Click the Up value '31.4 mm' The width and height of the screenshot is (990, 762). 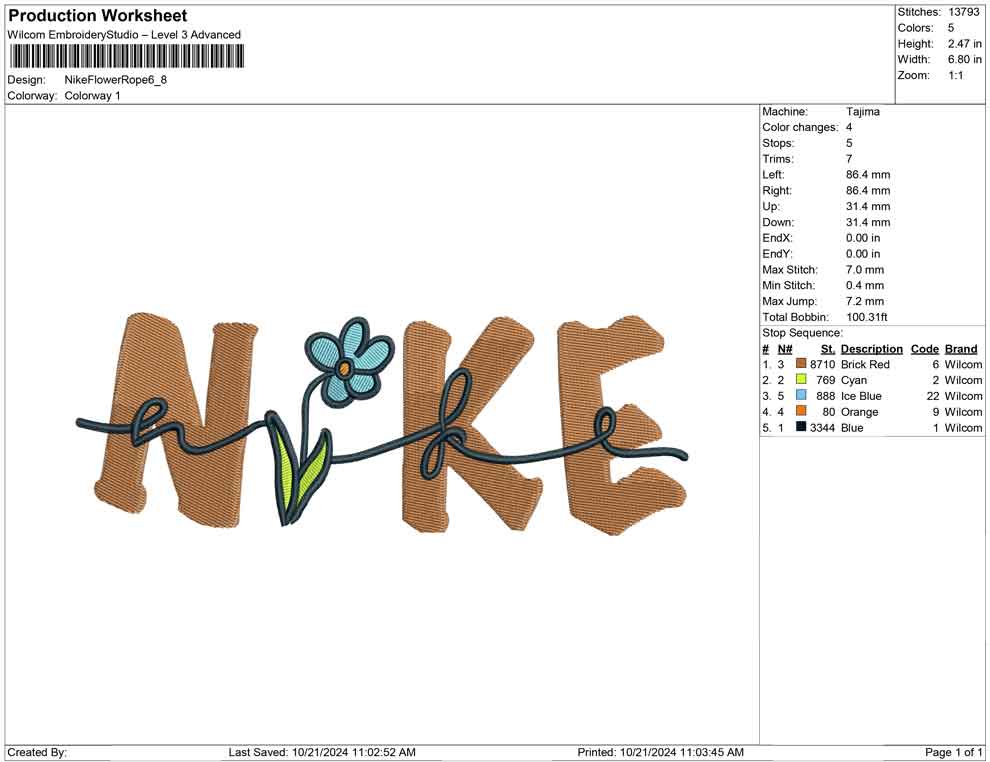[868, 206]
